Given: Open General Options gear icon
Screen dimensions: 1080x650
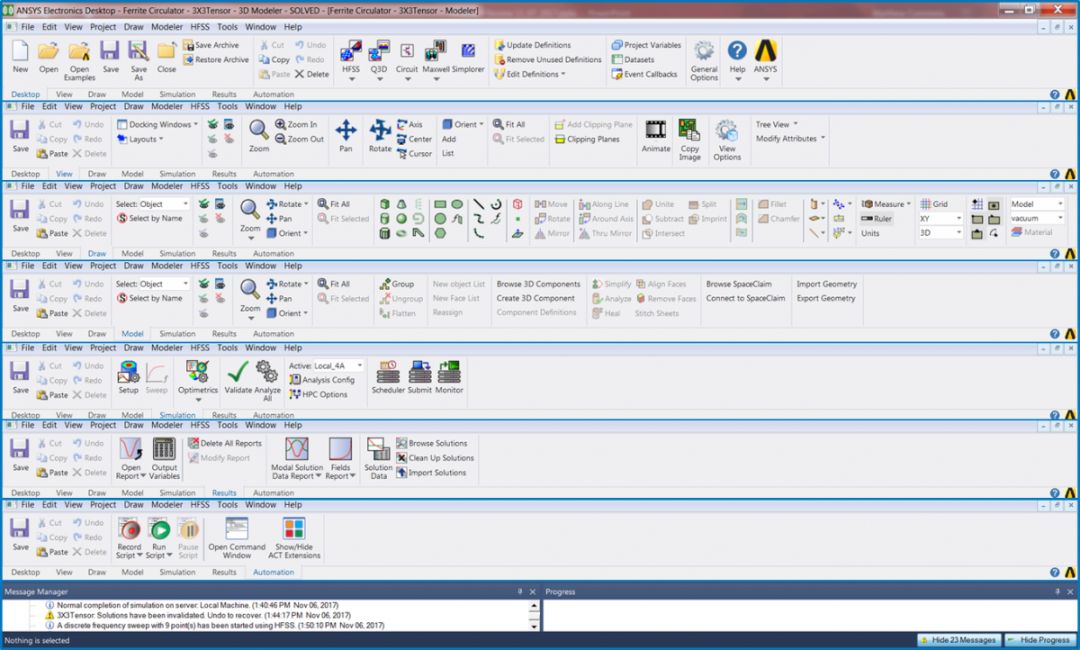Looking at the screenshot, I should tap(704, 52).
